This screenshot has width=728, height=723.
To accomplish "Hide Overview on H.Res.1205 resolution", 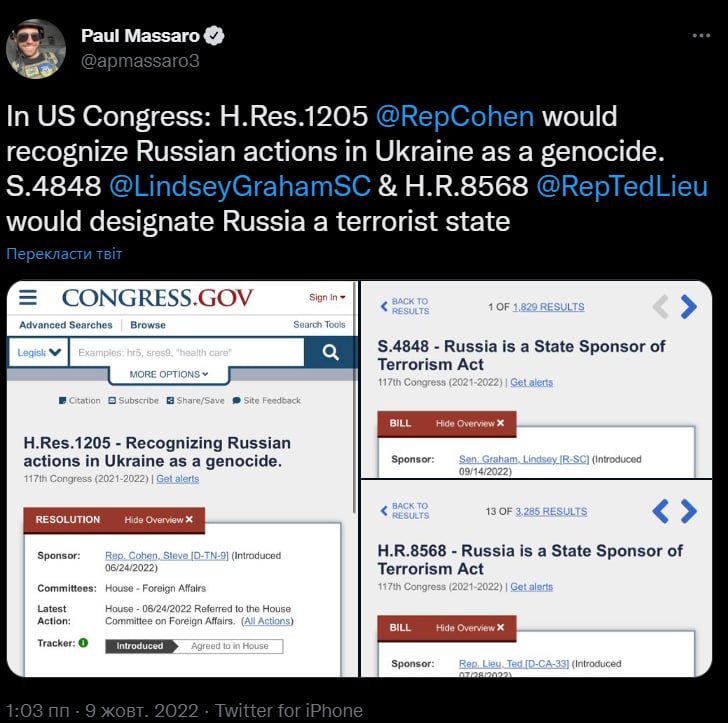I will (160, 520).
